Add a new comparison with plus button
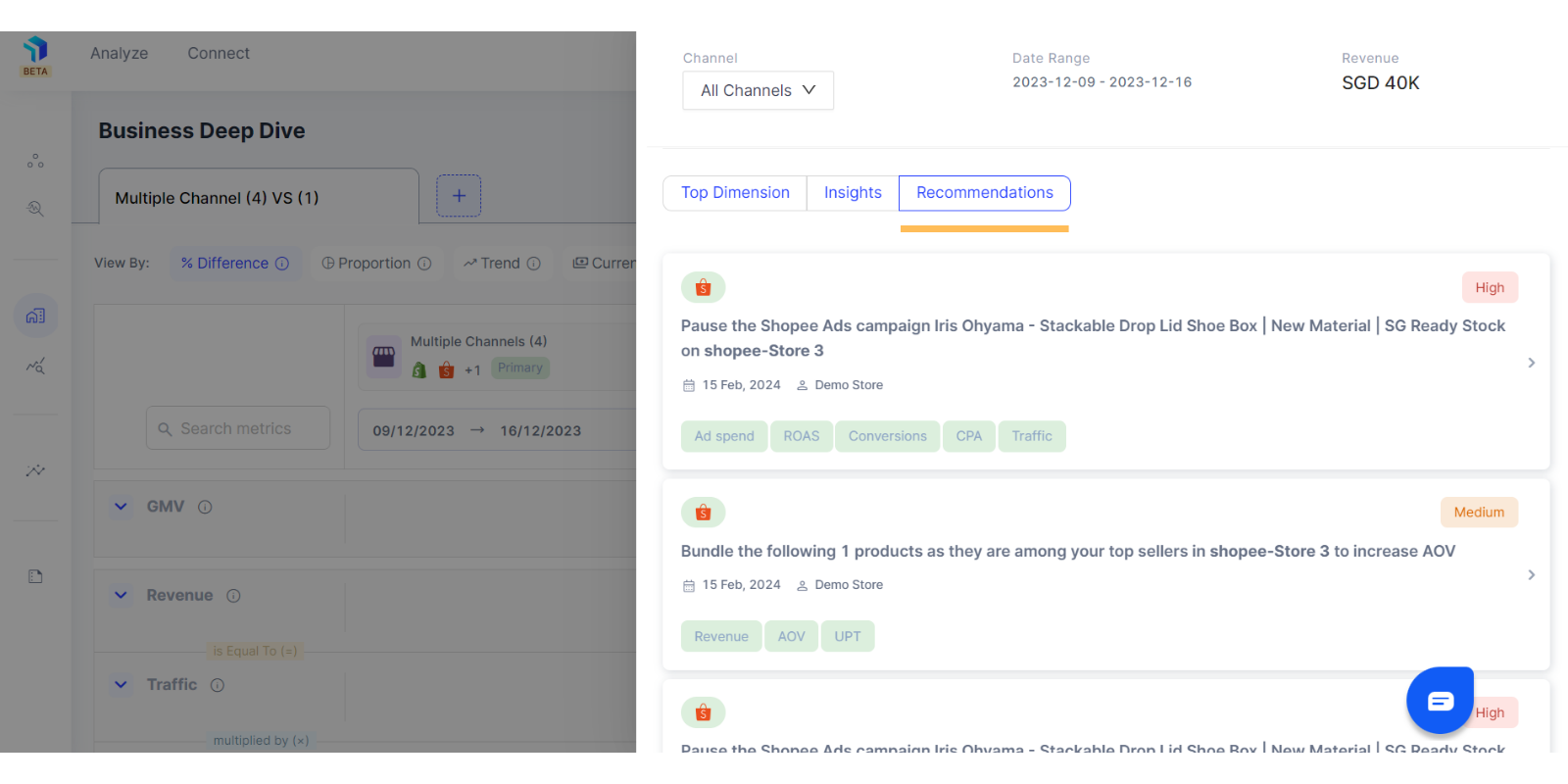 pyautogui.click(x=459, y=196)
